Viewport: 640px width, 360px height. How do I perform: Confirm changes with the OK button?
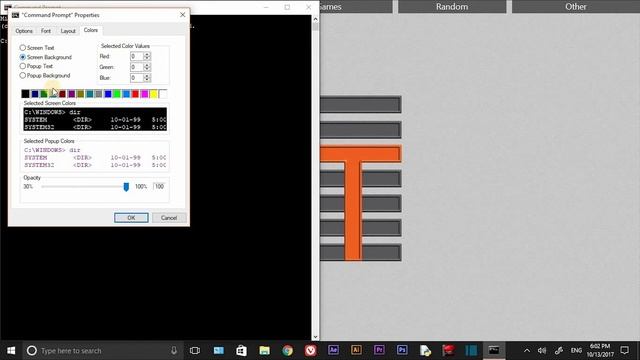pos(131,218)
